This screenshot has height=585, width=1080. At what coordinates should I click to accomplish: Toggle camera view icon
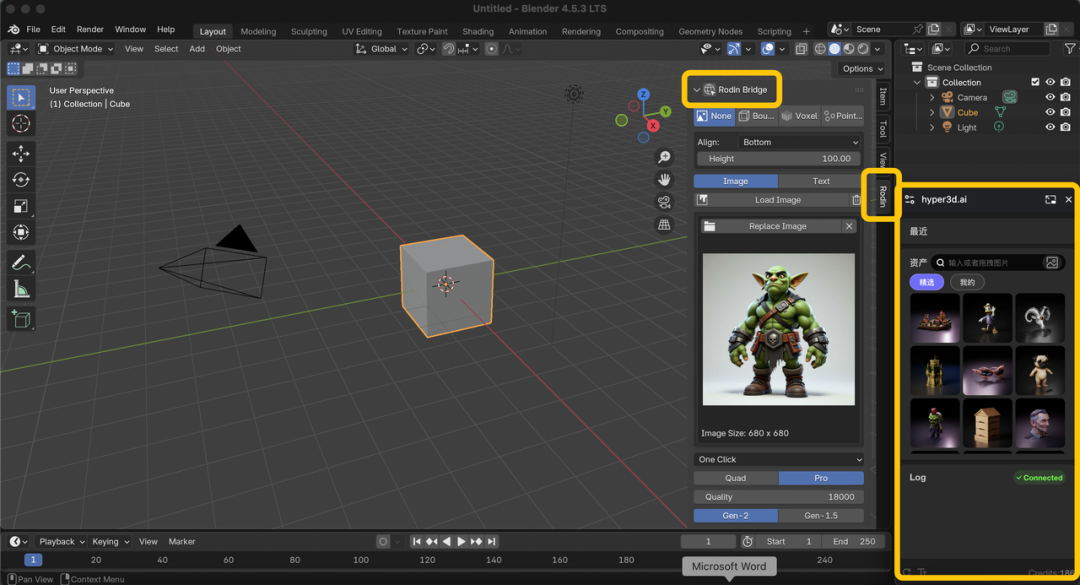point(664,202)
